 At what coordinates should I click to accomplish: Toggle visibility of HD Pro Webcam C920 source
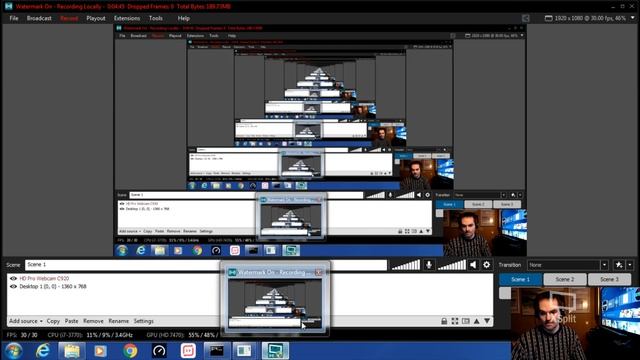pos(13,278)
